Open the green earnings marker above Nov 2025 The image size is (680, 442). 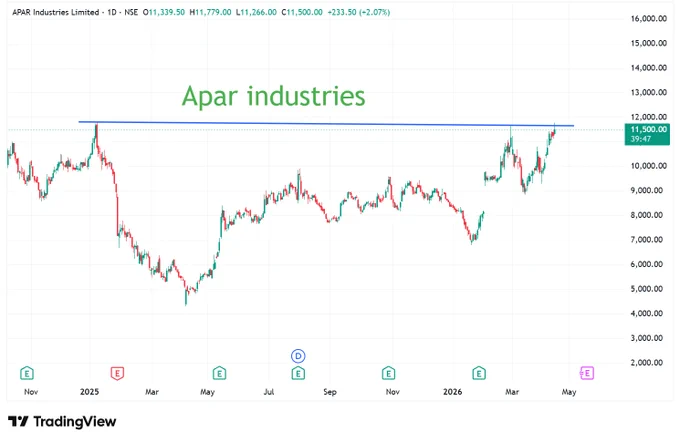[388, 373]
